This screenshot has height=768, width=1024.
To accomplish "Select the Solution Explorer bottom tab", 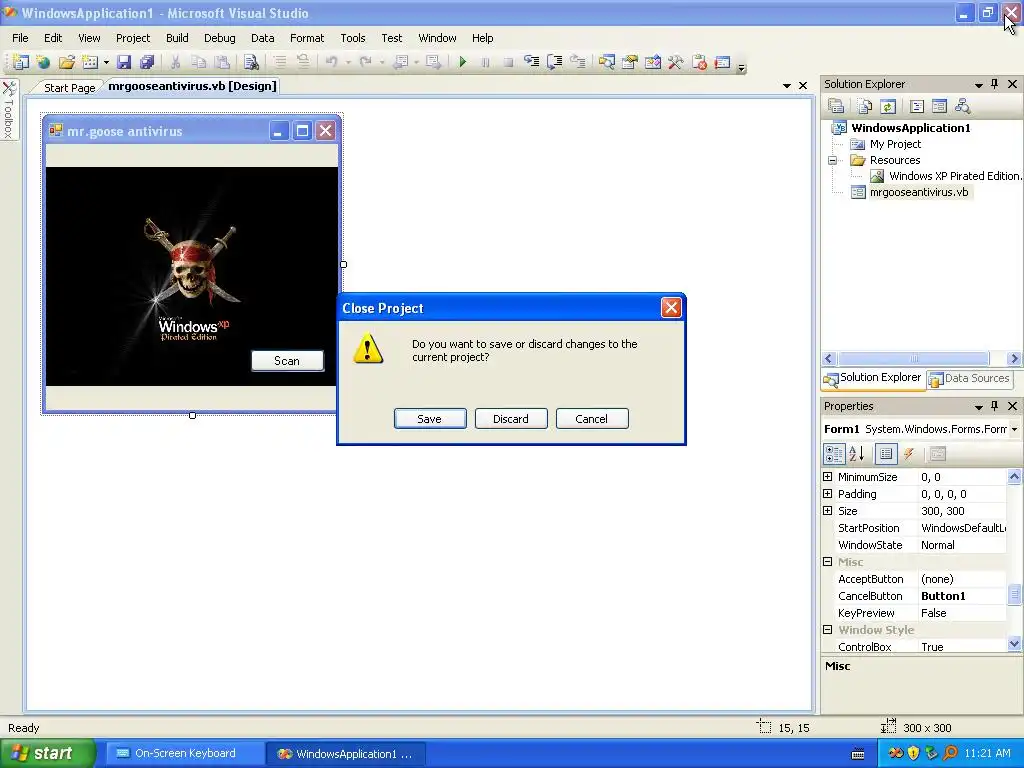I will pos(872,378).
